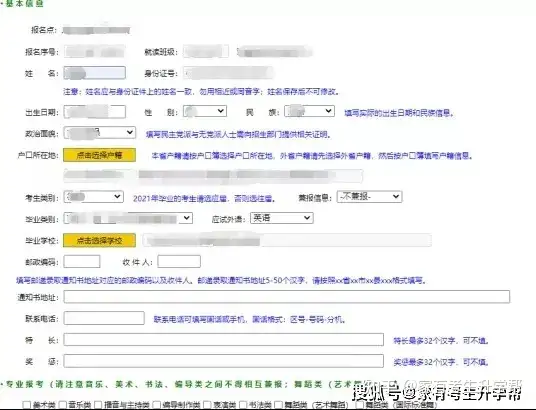
Task: Focus the 就读班级 field
Action: (x=206, y=52)
